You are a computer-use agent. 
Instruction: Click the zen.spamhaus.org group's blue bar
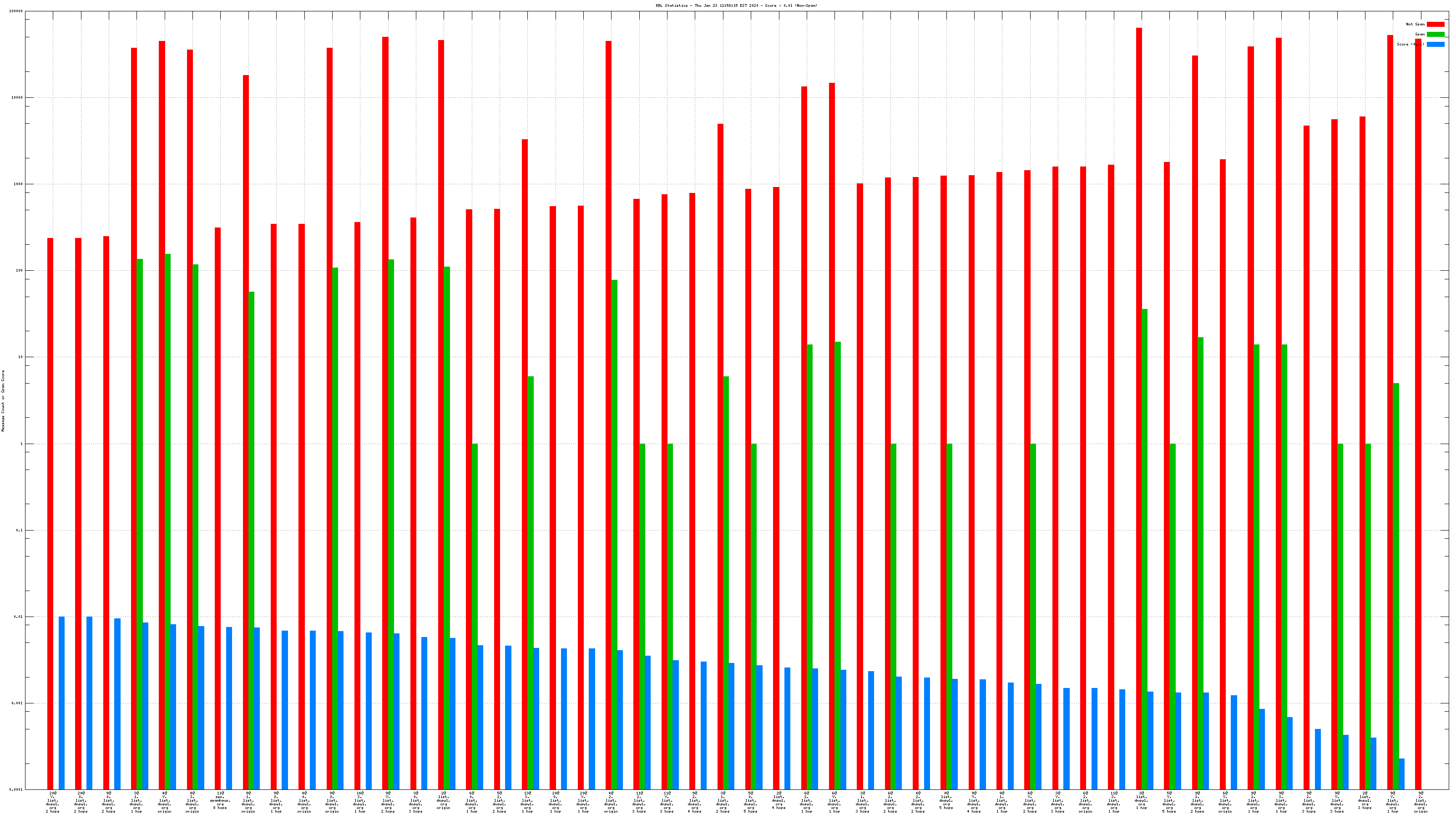point(229,708)
